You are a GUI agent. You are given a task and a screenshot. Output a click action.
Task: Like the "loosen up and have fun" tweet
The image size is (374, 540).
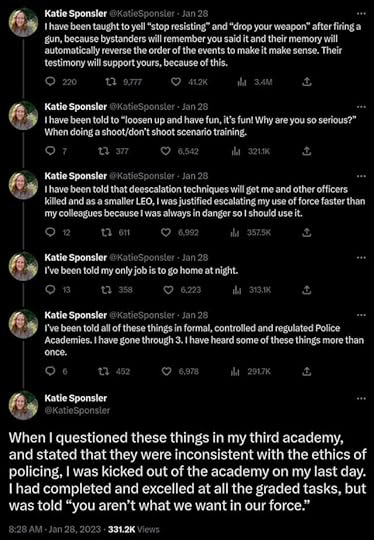166,151
